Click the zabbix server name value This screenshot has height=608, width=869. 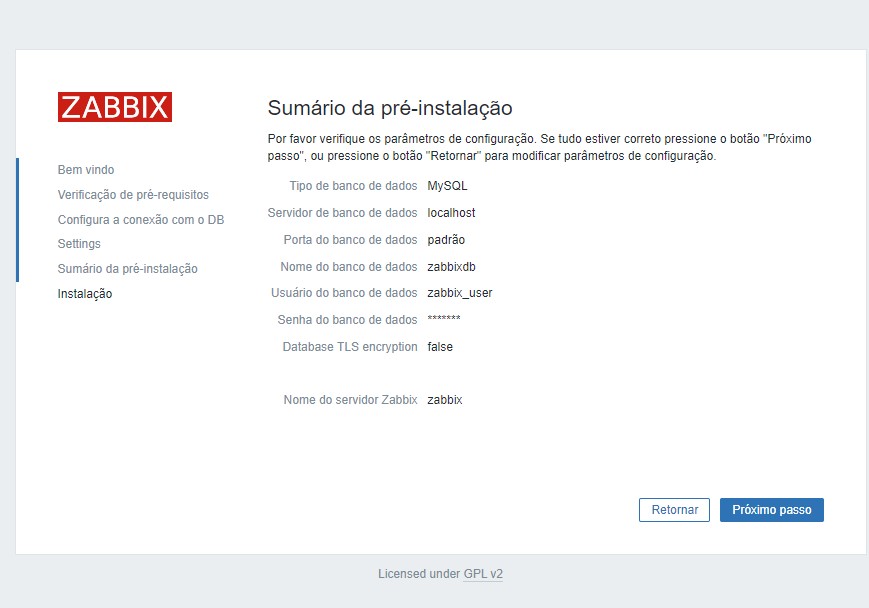click(443, 399)
